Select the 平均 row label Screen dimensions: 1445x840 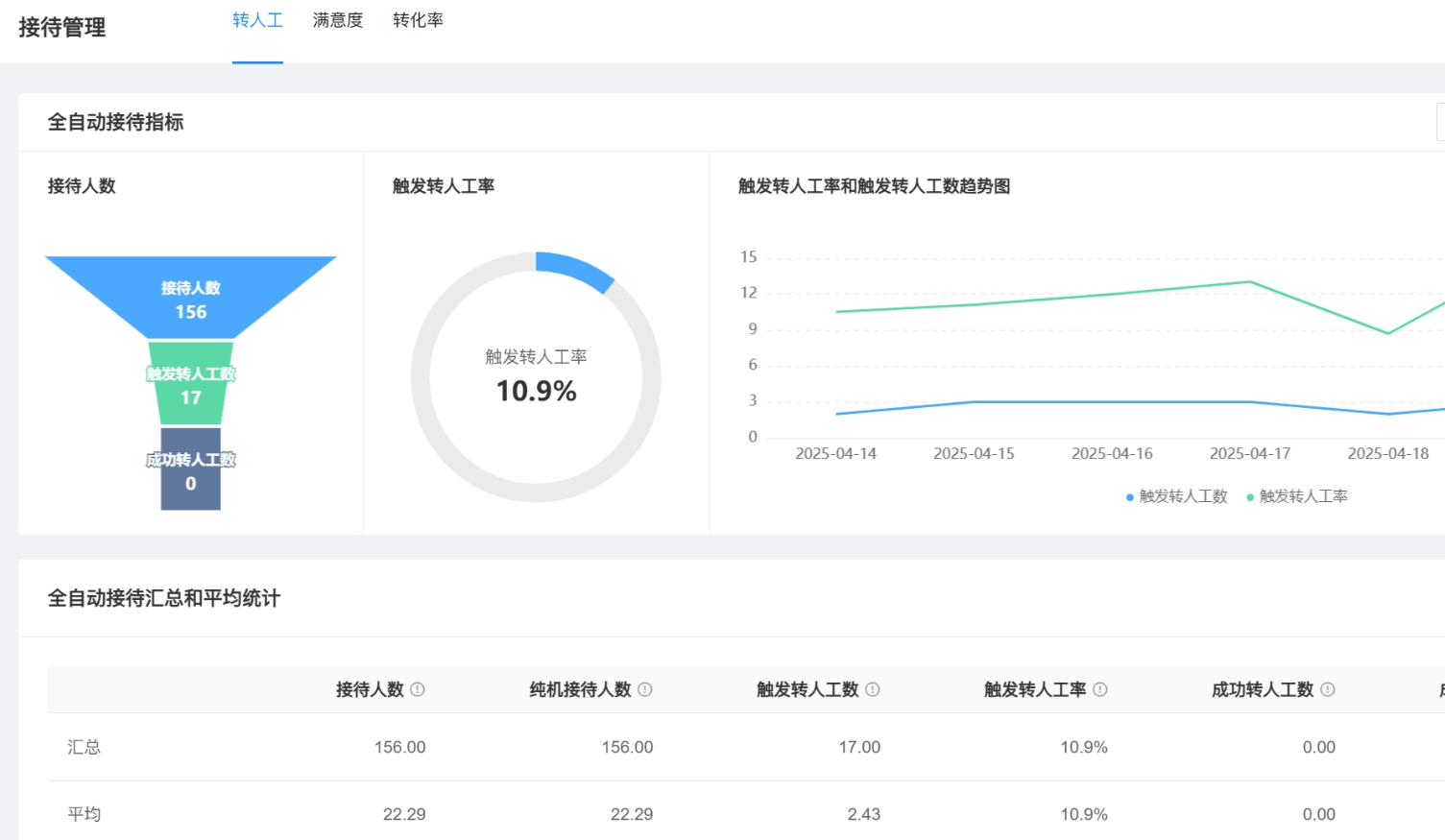point(84,814)
